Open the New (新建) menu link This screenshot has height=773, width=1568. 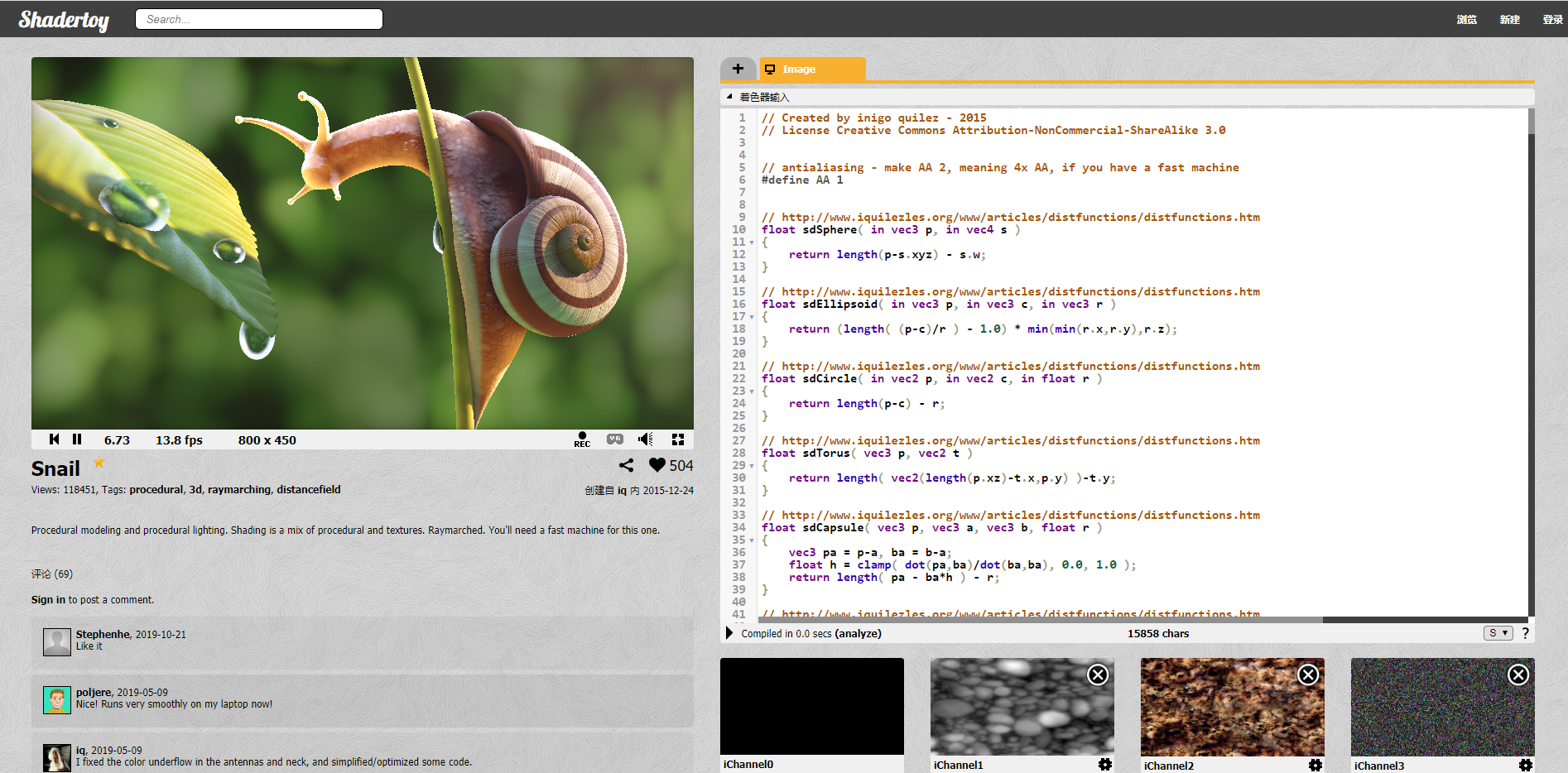pyautogui.click(x=1509, y=20)
